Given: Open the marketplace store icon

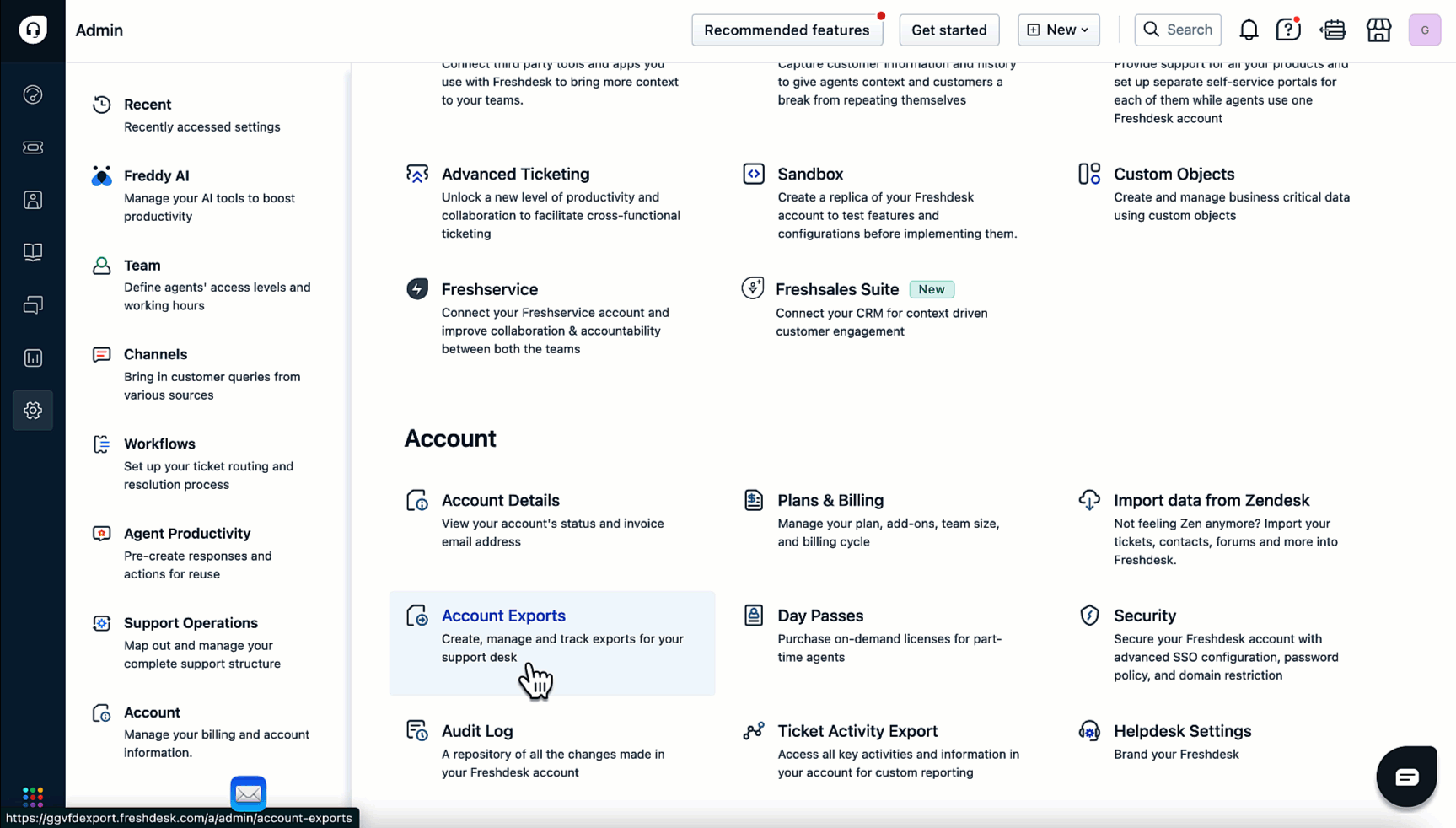Looking at the screenshot, I should pos(1379,30).
